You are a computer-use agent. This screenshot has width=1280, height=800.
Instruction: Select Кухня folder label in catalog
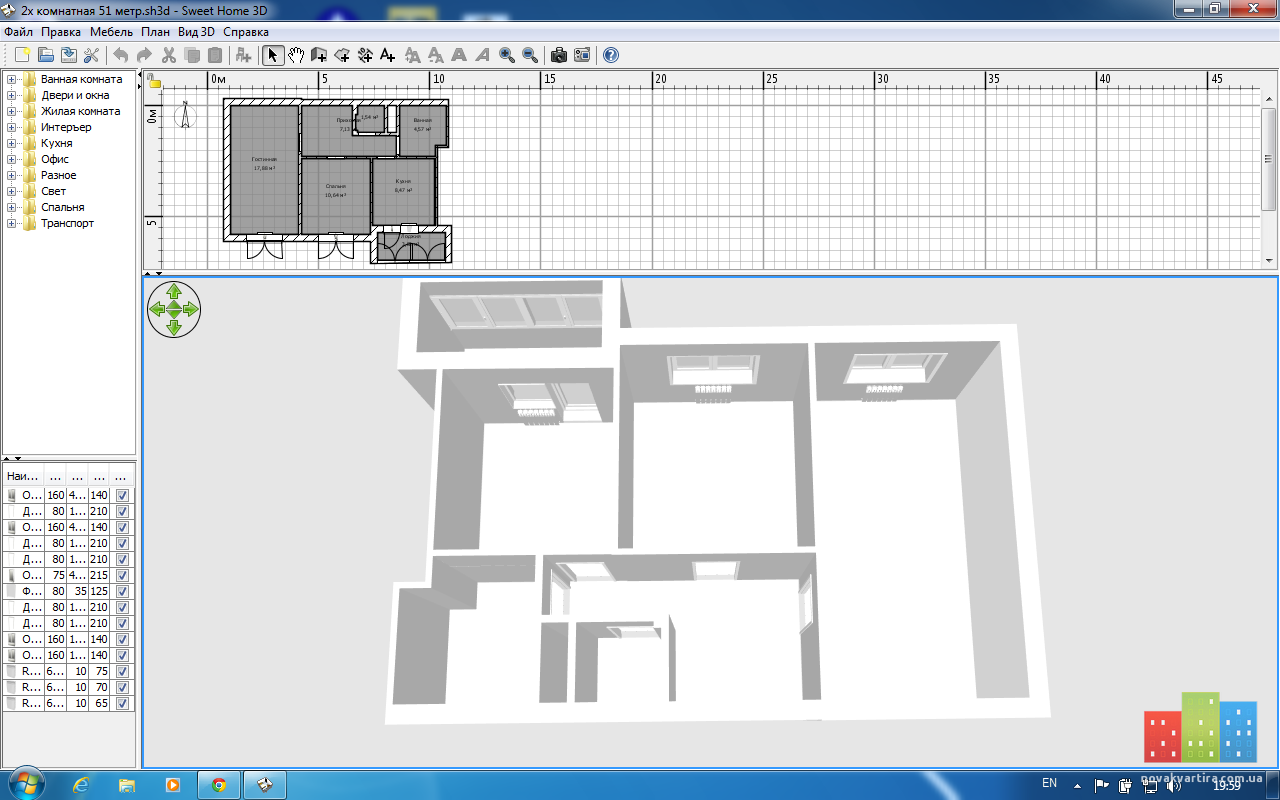point(56,143)
